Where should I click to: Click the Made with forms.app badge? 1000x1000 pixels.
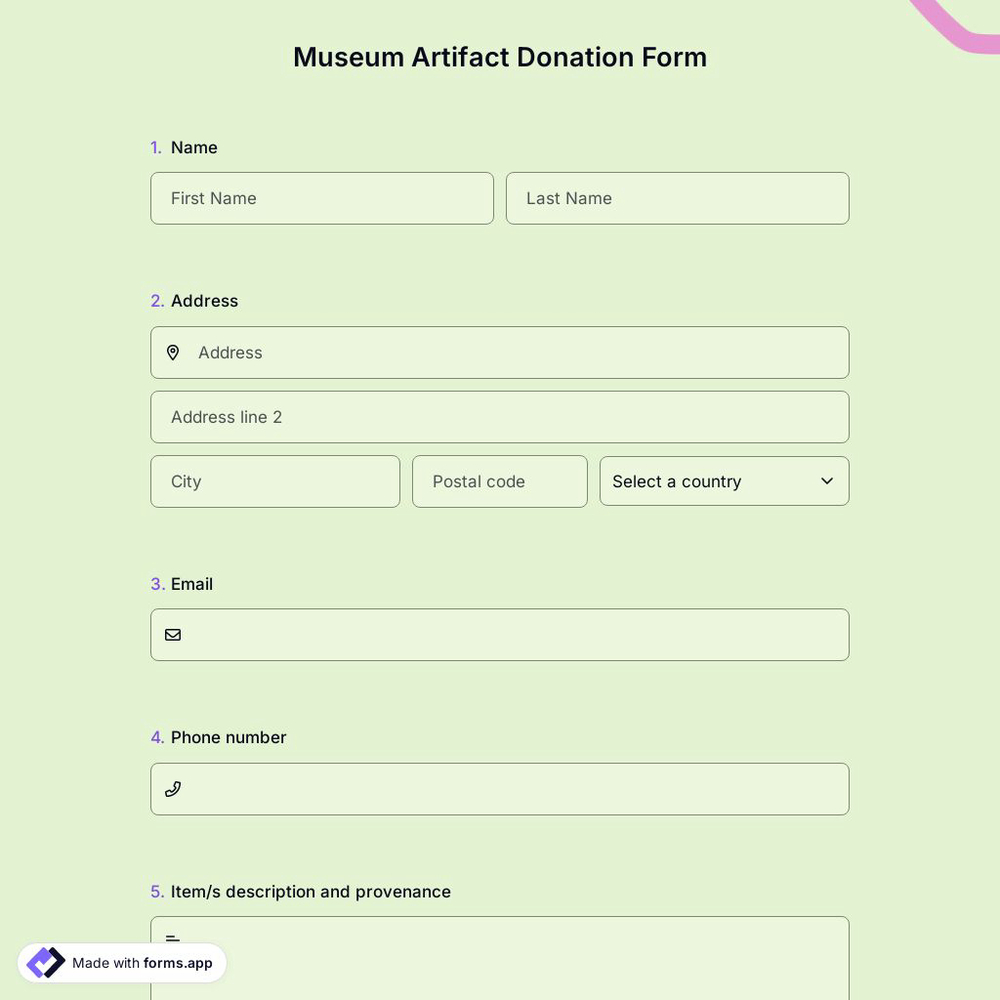[x=122, y=962]
